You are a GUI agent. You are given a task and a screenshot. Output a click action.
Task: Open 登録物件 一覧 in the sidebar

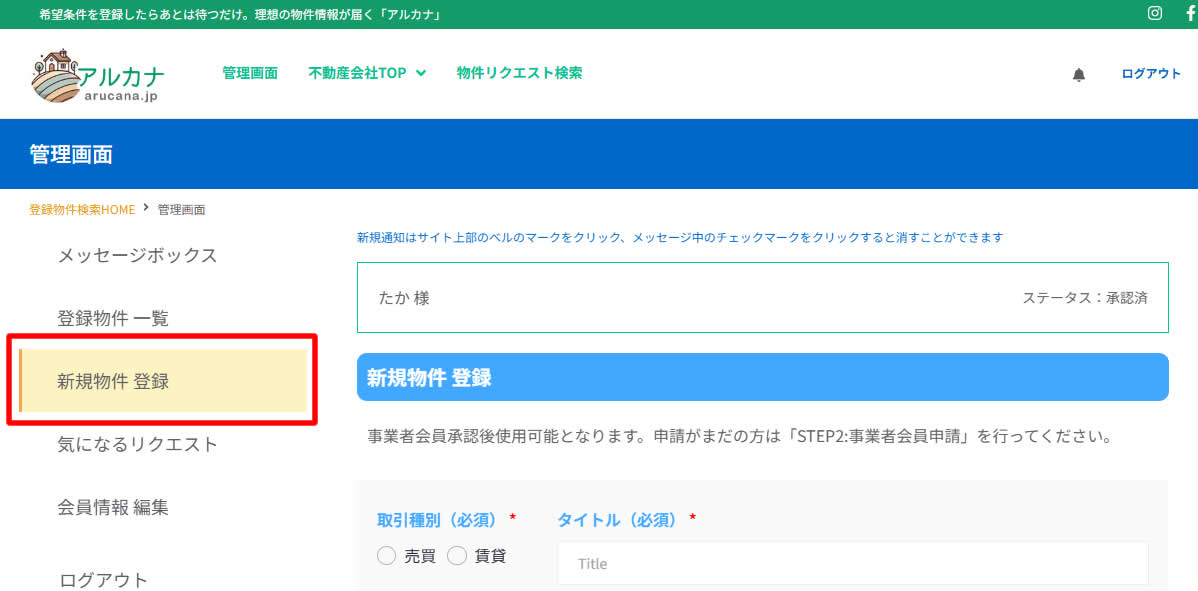click(113, 319)
